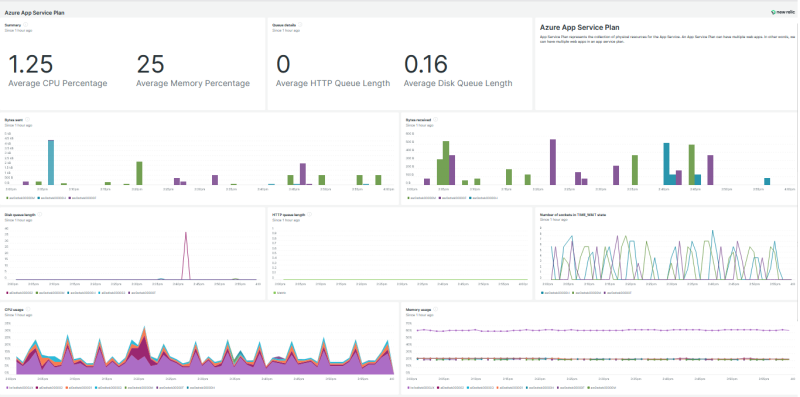Open info icon beside Memory usage title
800x397 pixels.
point(435,309)
